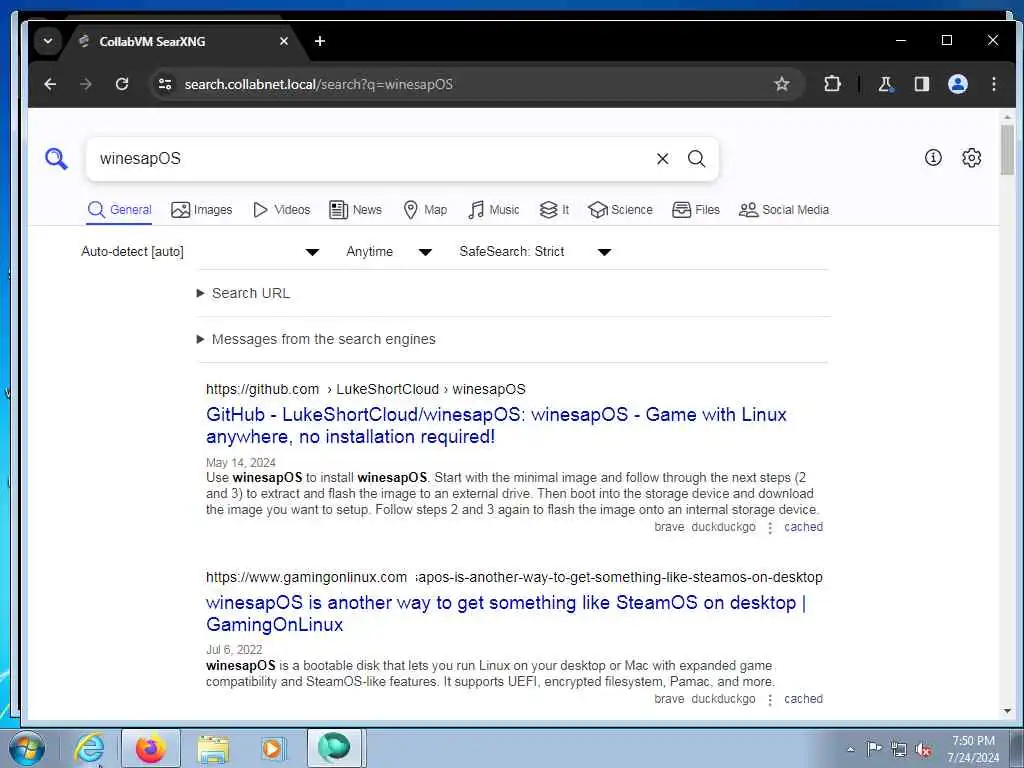Open SearXNG preferences gear

[972, 157]
